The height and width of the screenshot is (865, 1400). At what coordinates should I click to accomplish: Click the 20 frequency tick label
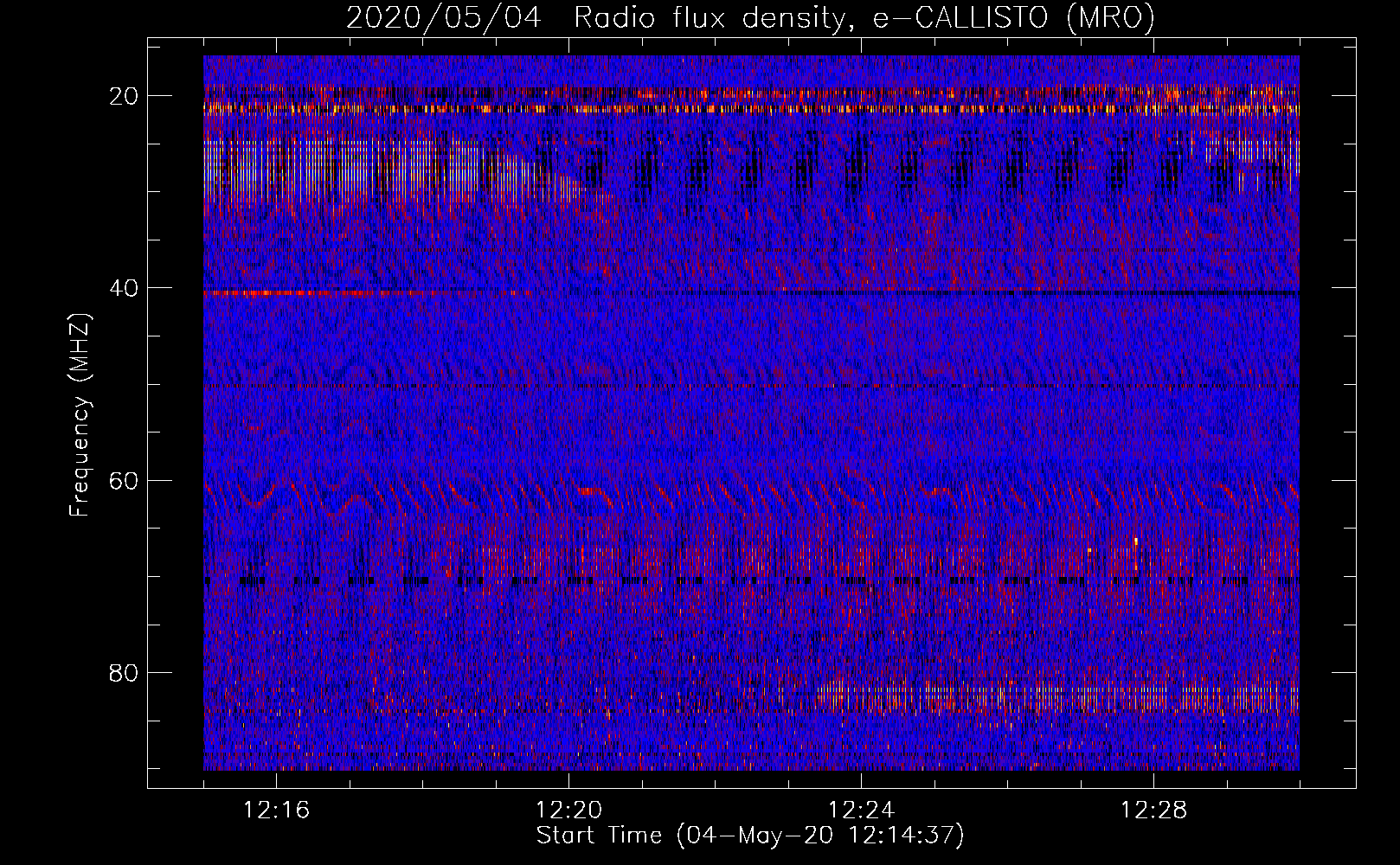click(124, 95)
